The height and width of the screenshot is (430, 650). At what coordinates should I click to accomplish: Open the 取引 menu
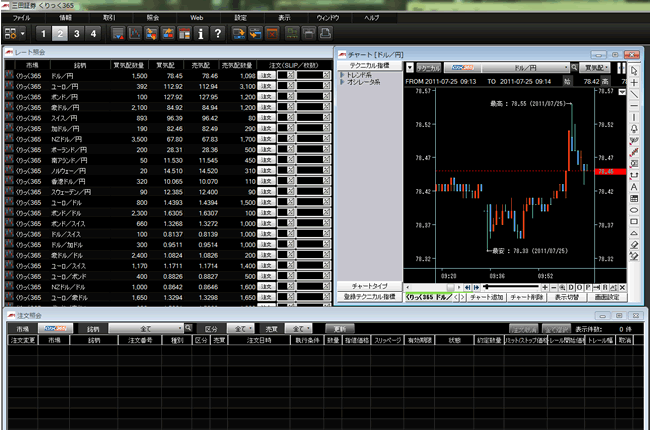tap(109, 18)
